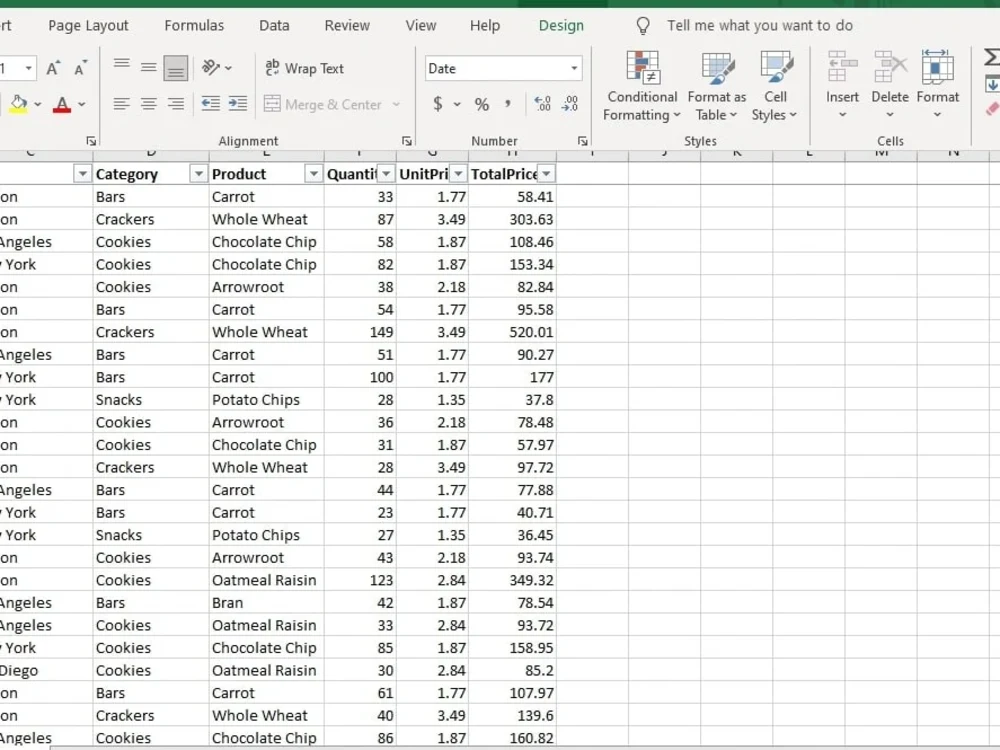
Task: Apply Comma Style
Action: pyautogui.click(x=508, y=104)
